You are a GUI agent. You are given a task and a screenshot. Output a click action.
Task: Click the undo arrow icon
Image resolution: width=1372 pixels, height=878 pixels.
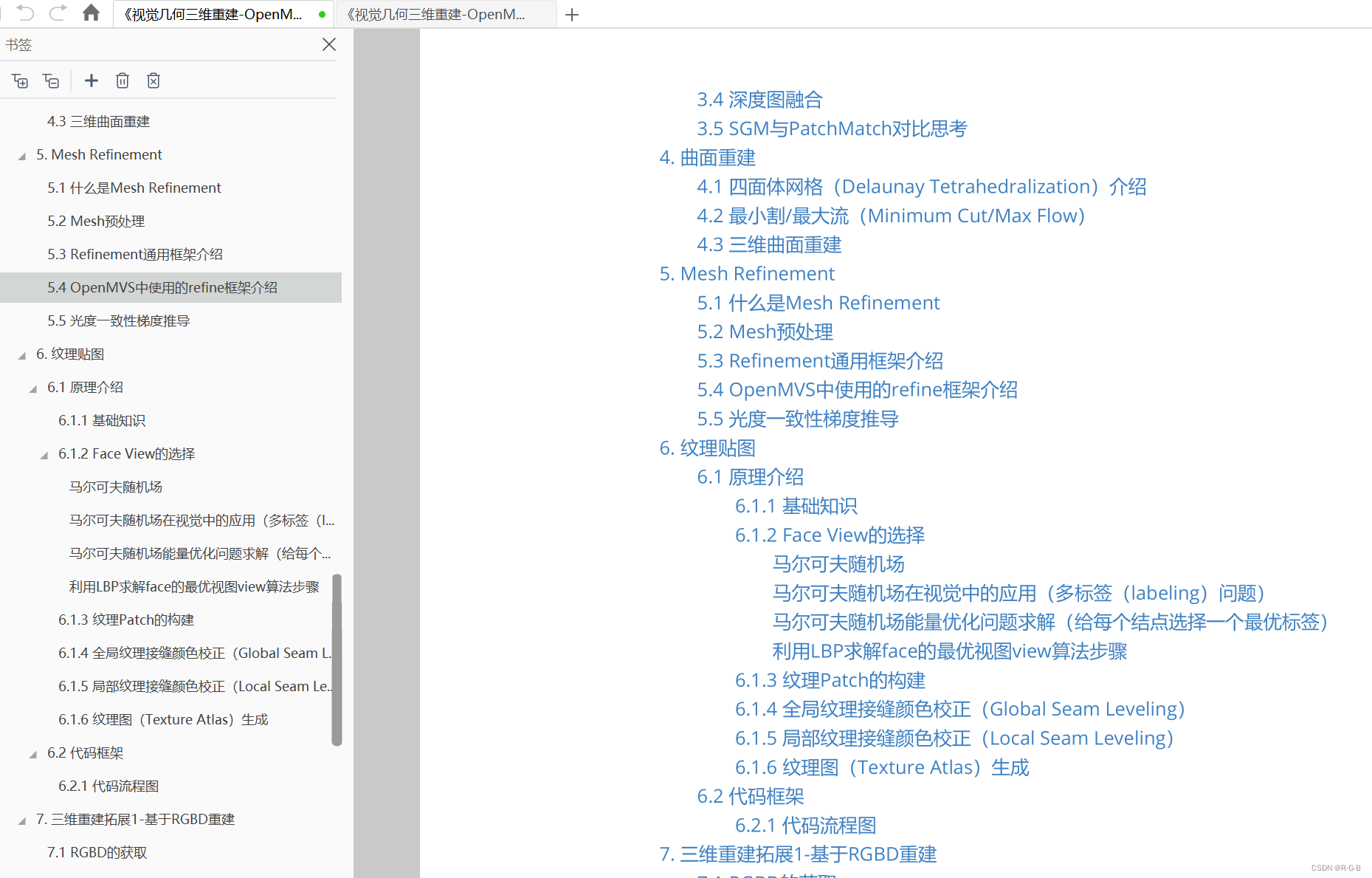[25, 13]
